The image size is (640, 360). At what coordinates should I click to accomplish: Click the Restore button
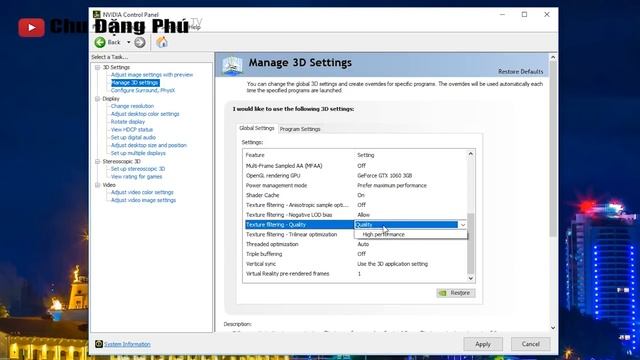456,293
